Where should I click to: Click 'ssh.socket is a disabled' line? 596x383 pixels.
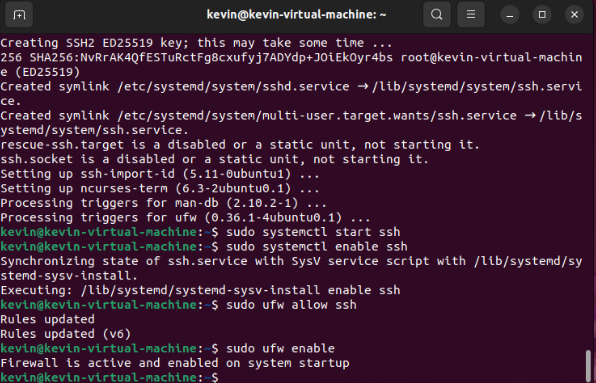pos(214,159)
